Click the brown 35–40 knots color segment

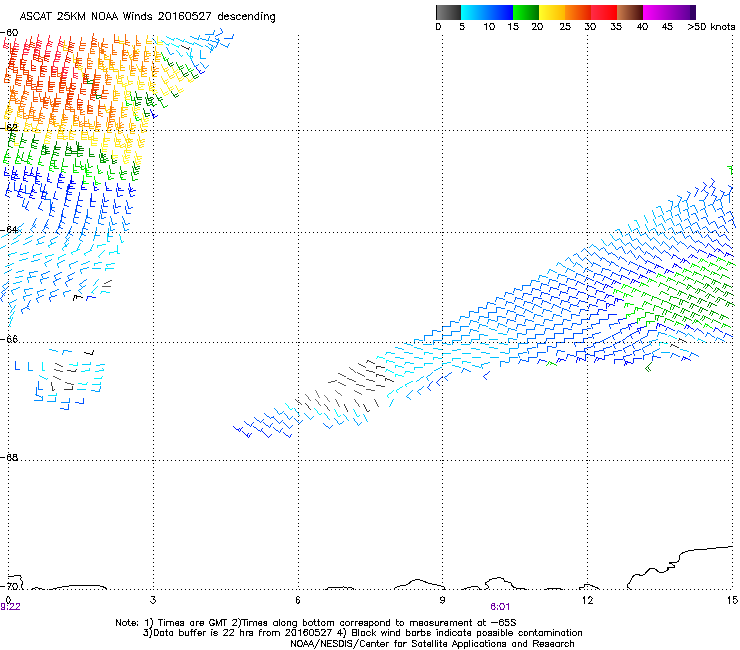point(630,12)
